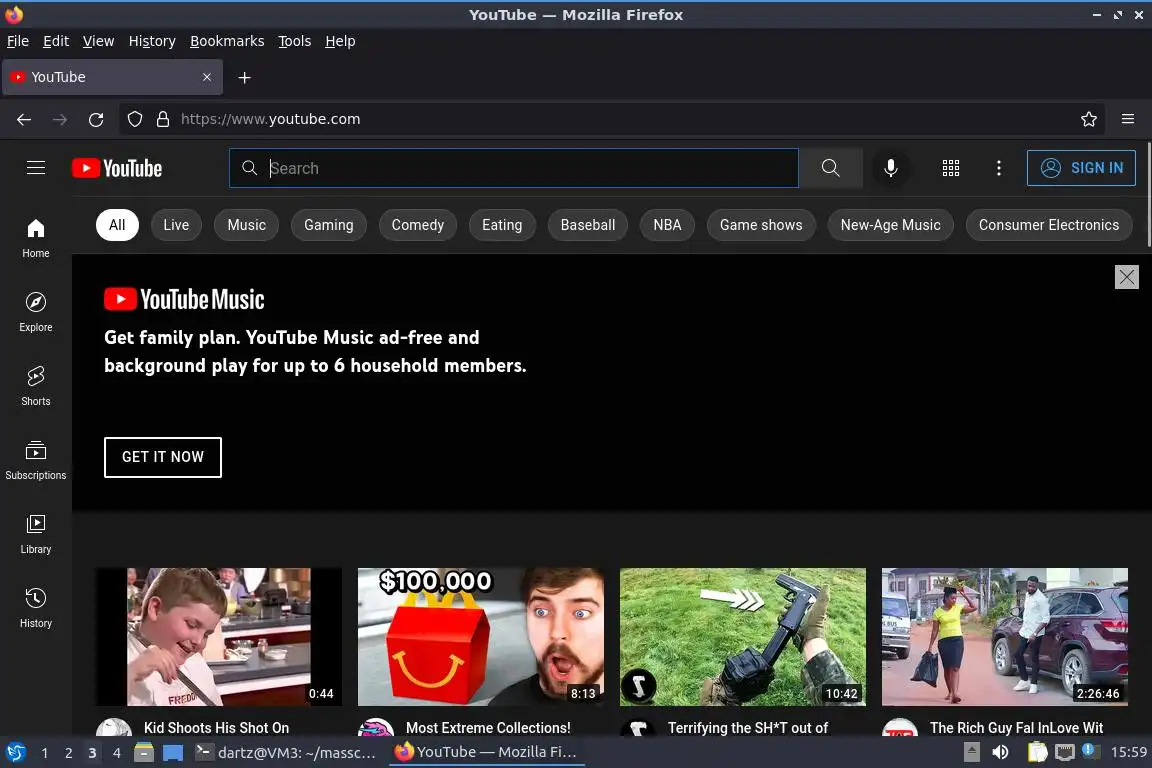The height and width of the screenshot is (768, 1152).
Task: Dismiss the YouTube Music promo banner
Action: (1126, 277)
